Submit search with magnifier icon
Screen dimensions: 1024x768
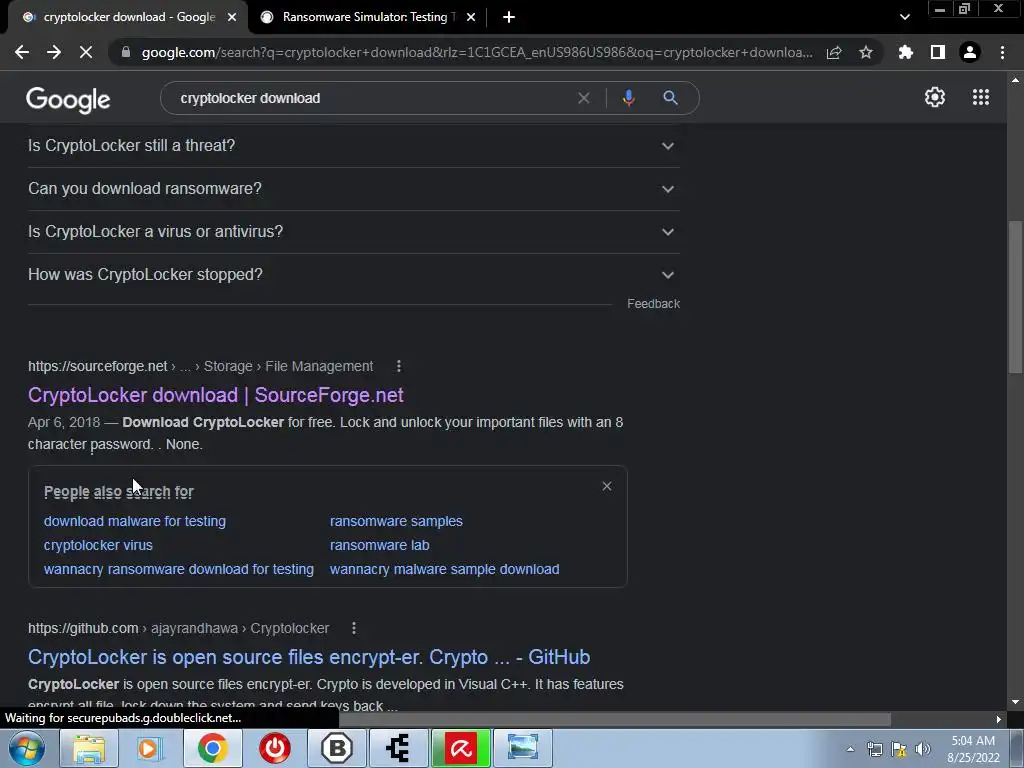tap(670, 98)
